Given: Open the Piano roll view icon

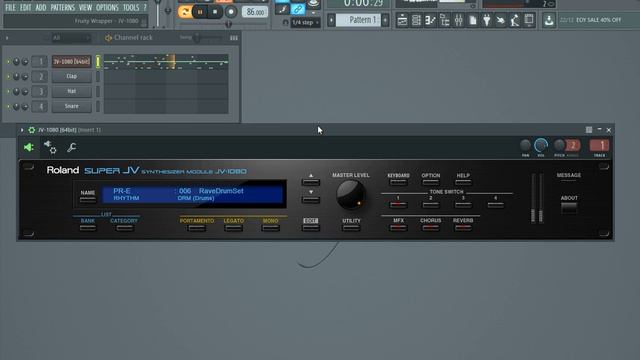Looking at the screenshot, I should point(430,20).
